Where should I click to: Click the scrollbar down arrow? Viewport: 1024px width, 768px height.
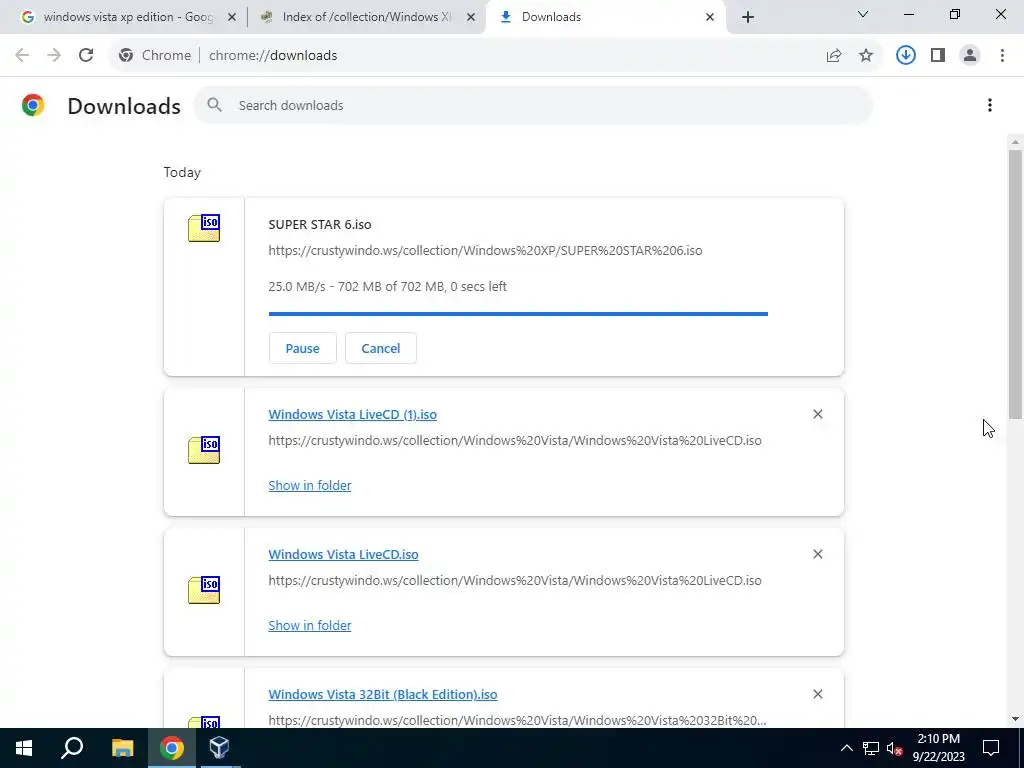1015,719
